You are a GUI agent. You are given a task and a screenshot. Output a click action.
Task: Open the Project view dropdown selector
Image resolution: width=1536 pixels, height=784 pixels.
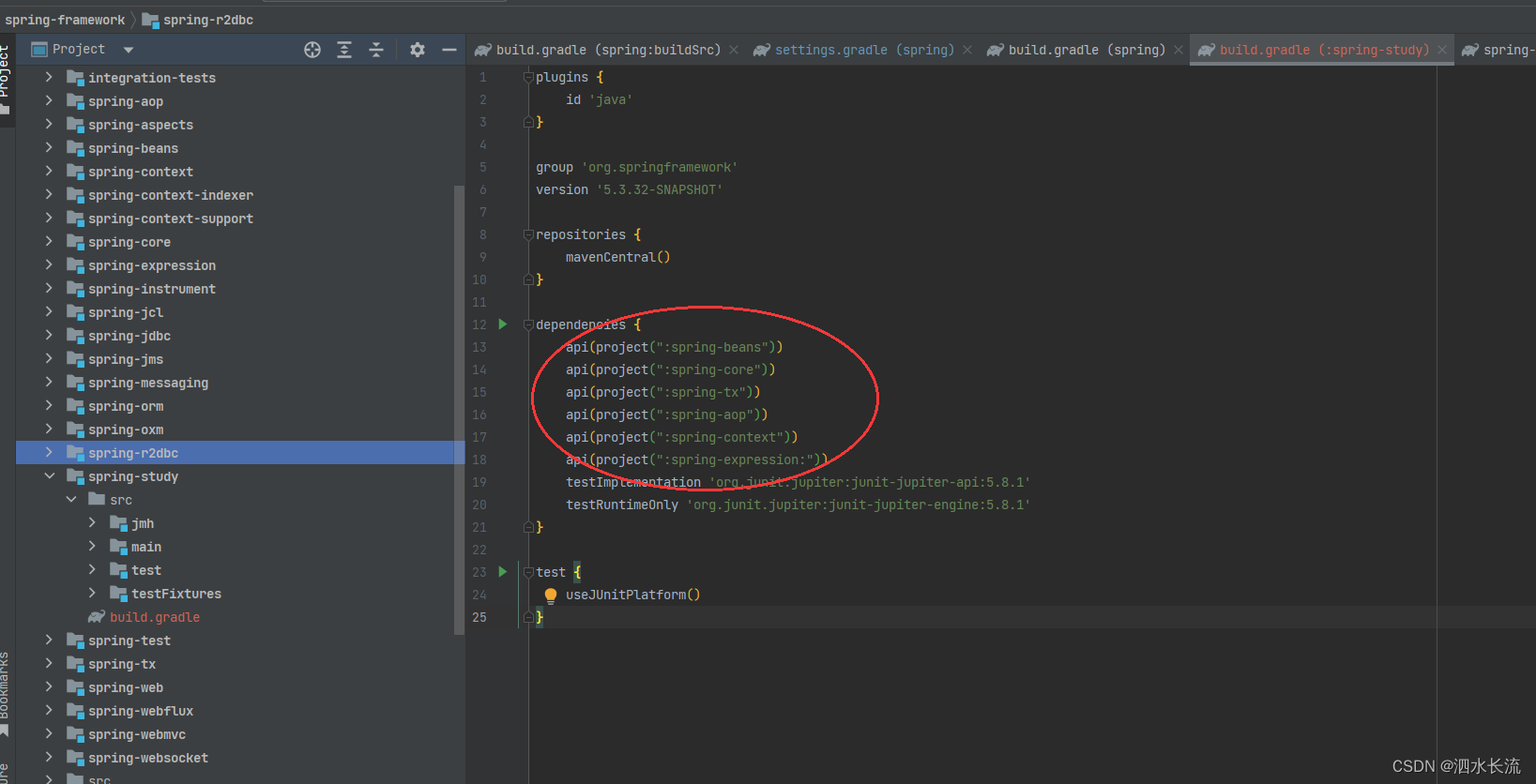(129, 50)
